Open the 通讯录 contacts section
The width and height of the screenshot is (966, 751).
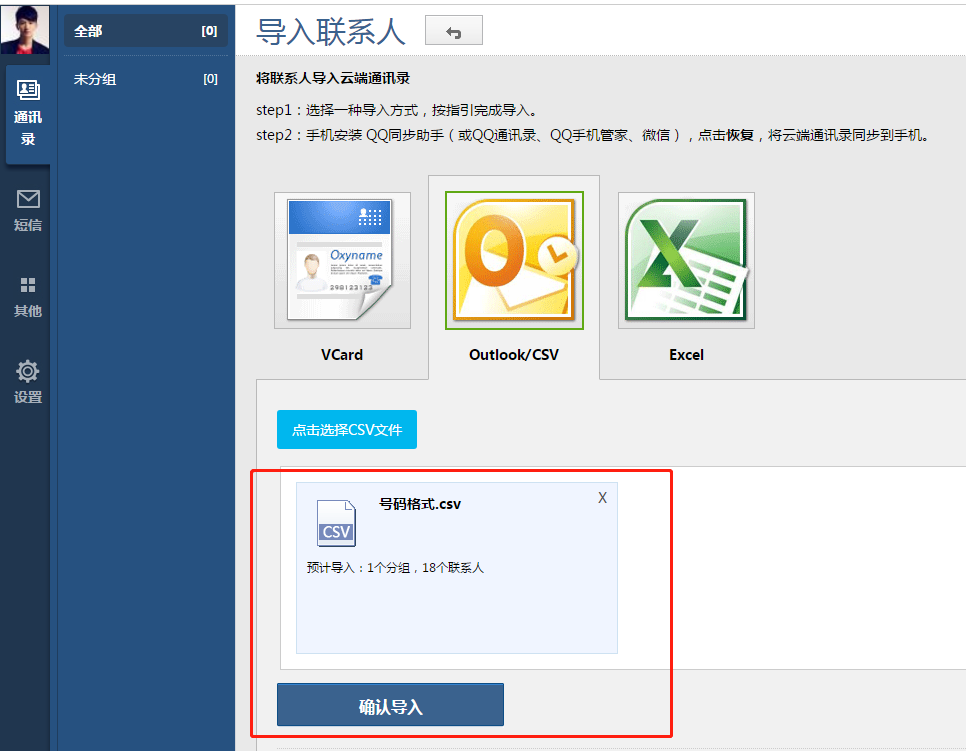pyautogui.click(x=28, y=114)
